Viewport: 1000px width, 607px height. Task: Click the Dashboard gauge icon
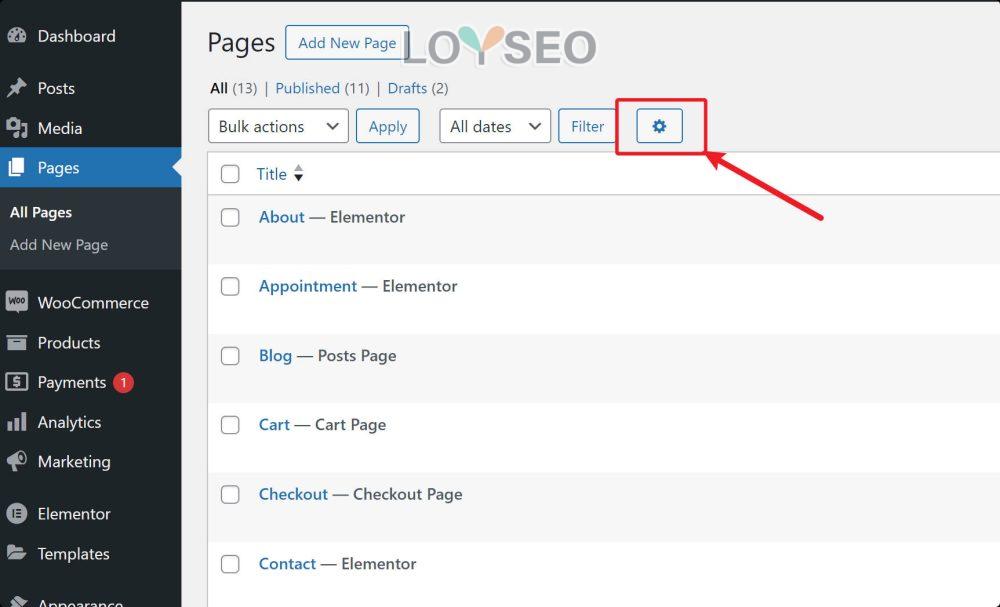pos(17,36)
